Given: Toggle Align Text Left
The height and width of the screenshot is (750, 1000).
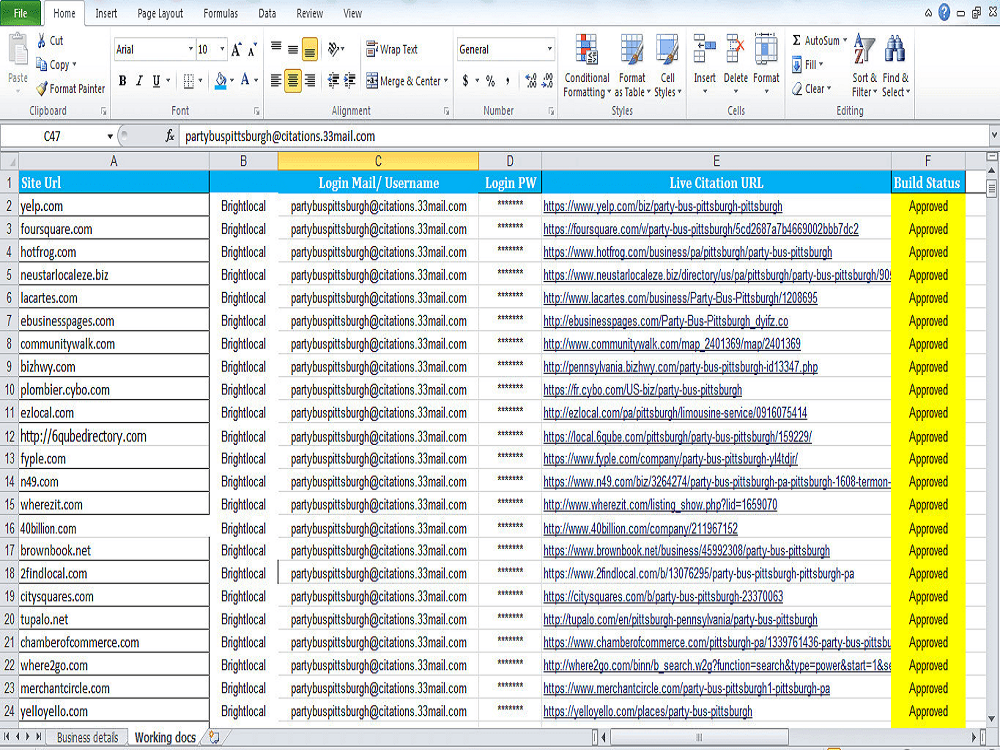Looking at the screenshot, I should click(x=276, y=80).
